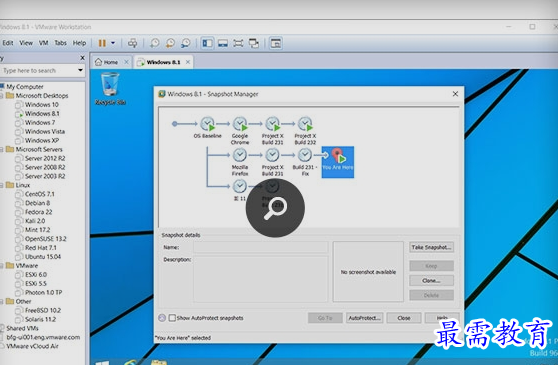Click the AutoProtect... button
Viewport: 558px width, 365px height.
pos(364,318)
